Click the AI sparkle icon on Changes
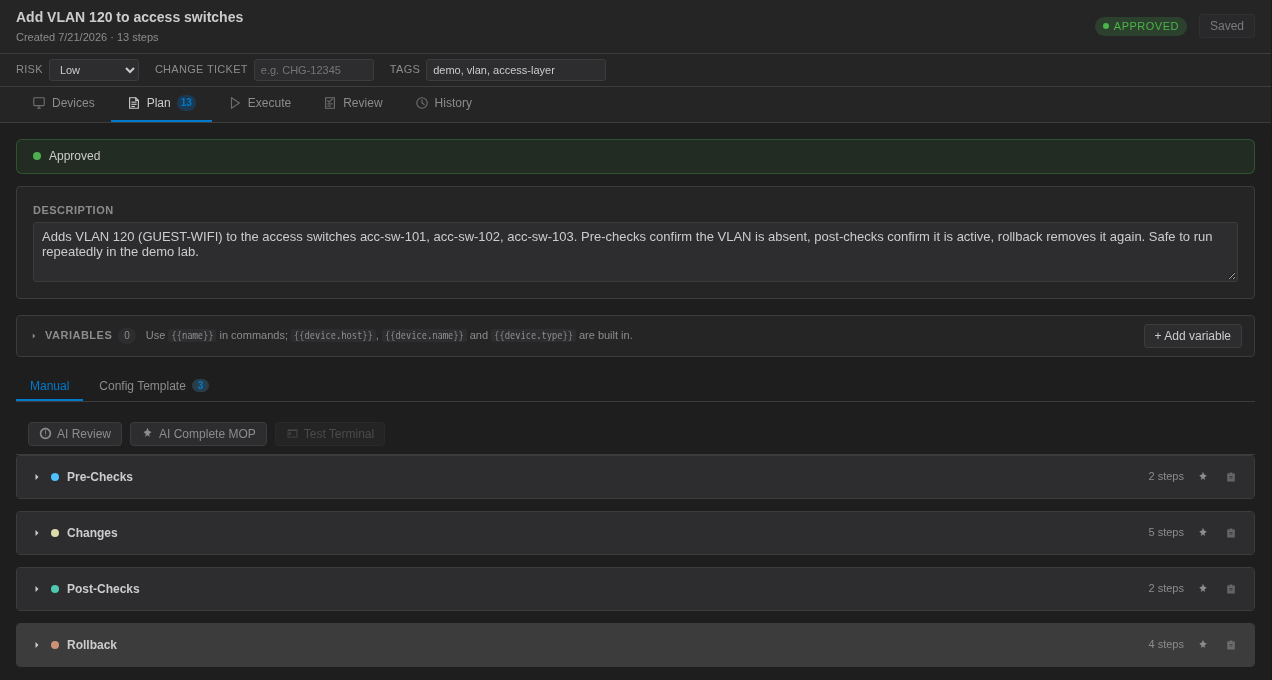Image resolution: width=1272 pixels, height=680 pixels. 1203,533
